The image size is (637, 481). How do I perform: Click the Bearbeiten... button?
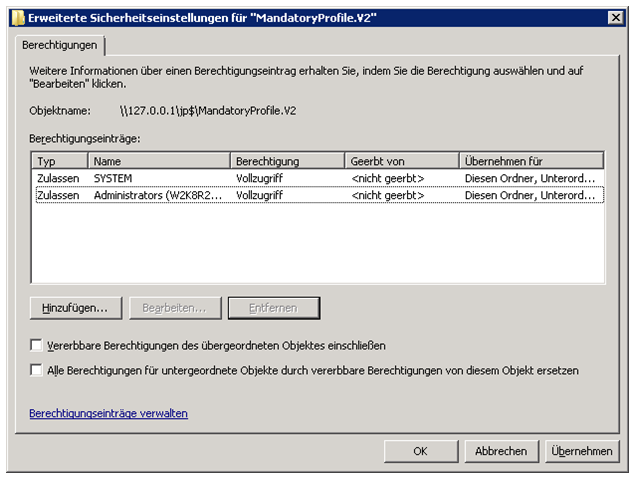tap(174, 308)
